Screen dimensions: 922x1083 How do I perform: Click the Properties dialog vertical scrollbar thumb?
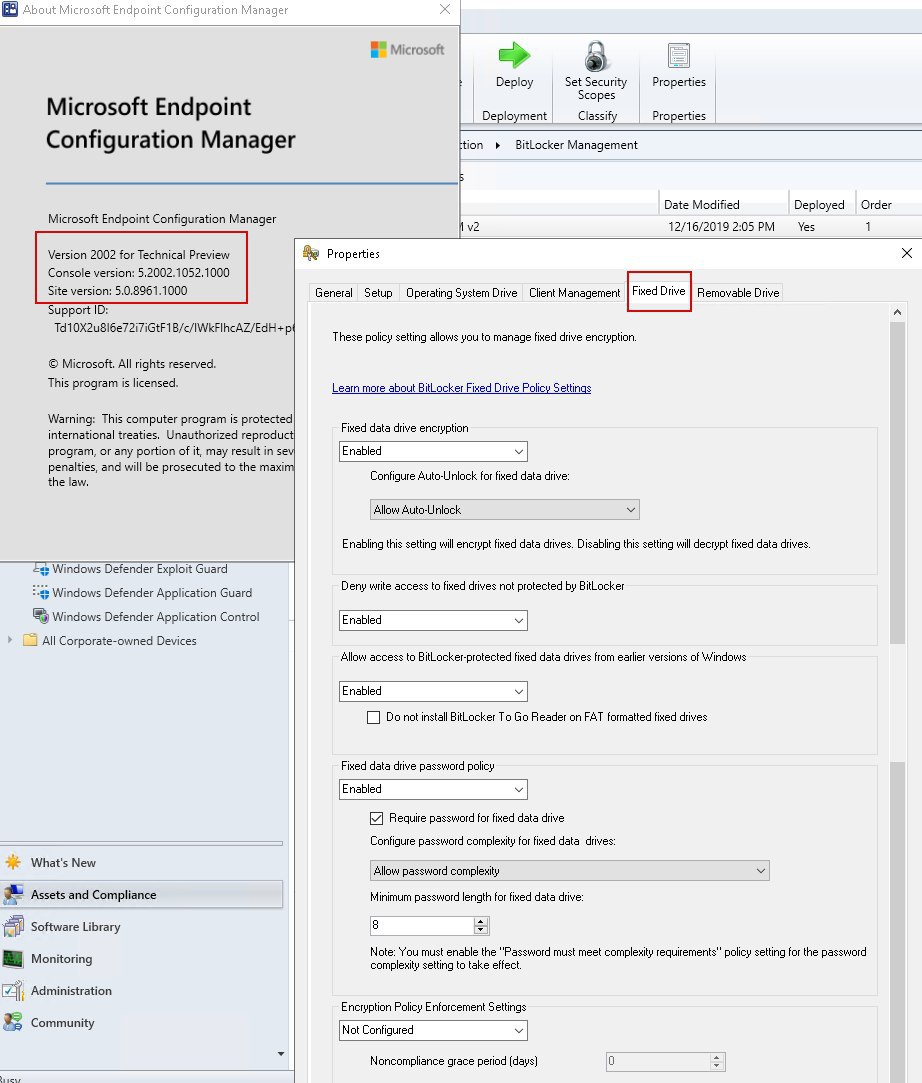pos(897,482)
